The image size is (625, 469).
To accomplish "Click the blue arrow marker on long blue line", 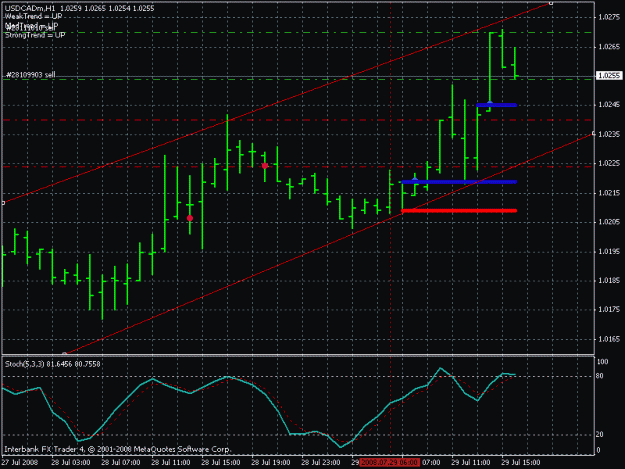I will point(415,180).
